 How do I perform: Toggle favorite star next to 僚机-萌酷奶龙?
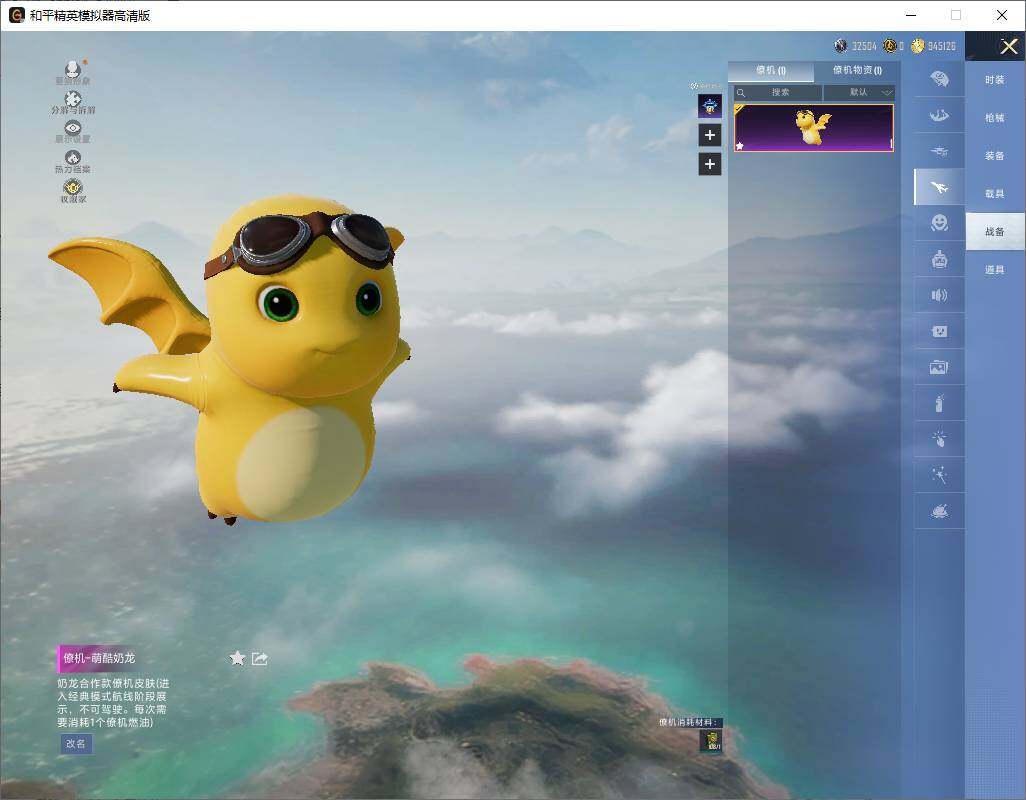(x=238, y=658)
